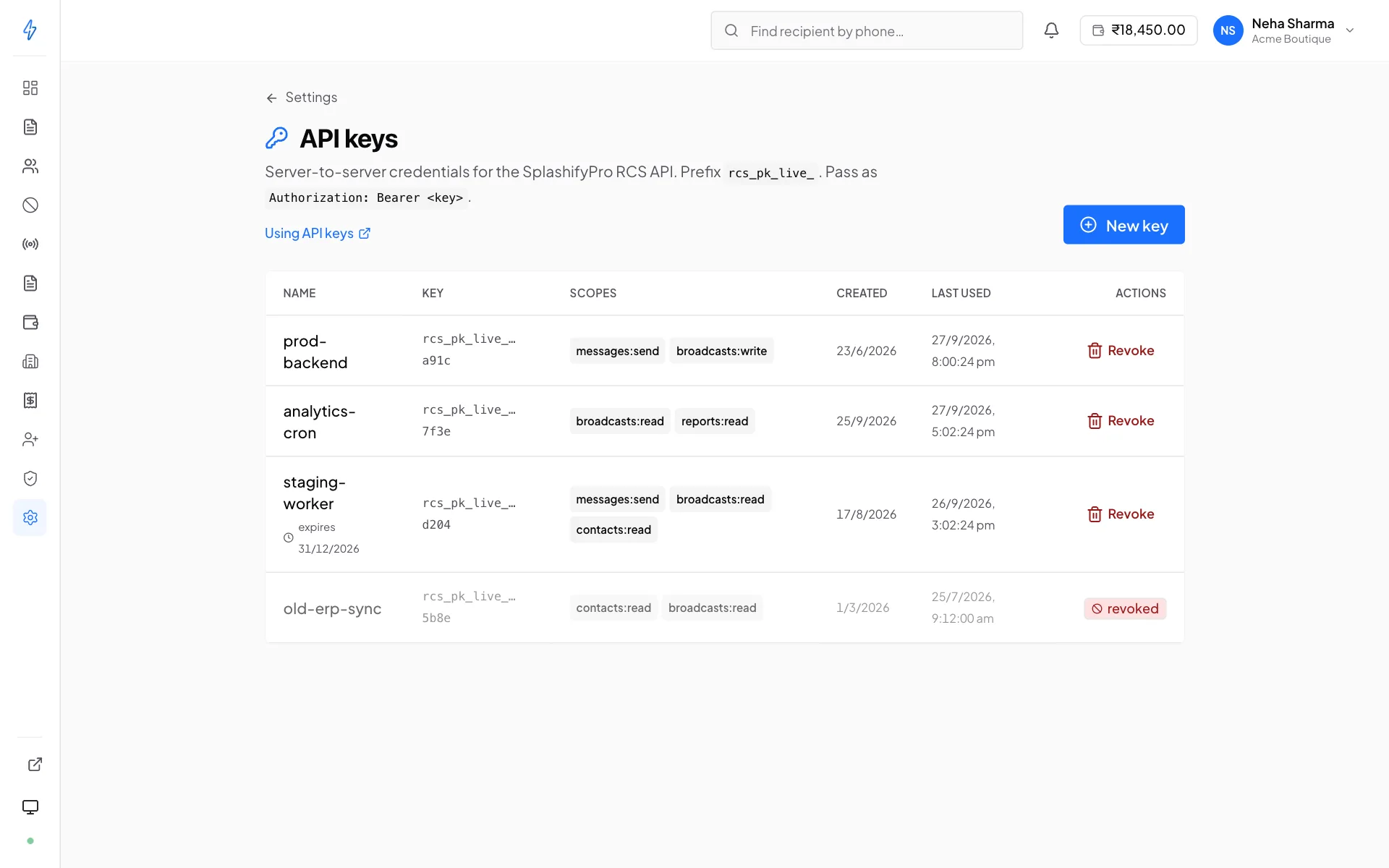Click the broadcasts:write scope tag

pyautogui.click(x=721, y=351)
